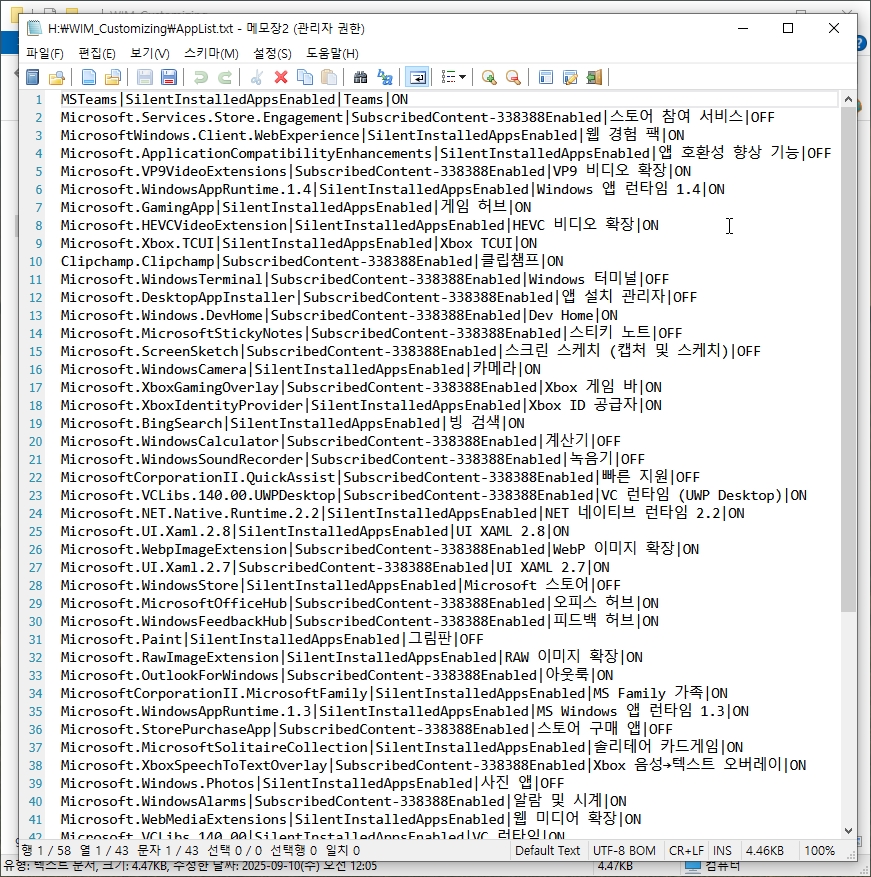871x877 pixels.
Task: Click the browse folder with magnifier icon
Action: tap(57, 77)
